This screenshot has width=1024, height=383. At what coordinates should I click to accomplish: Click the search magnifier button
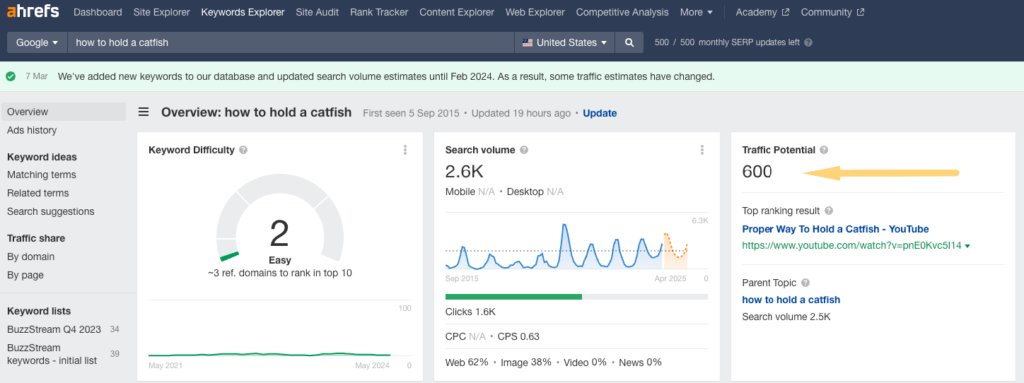pos(630,42)
